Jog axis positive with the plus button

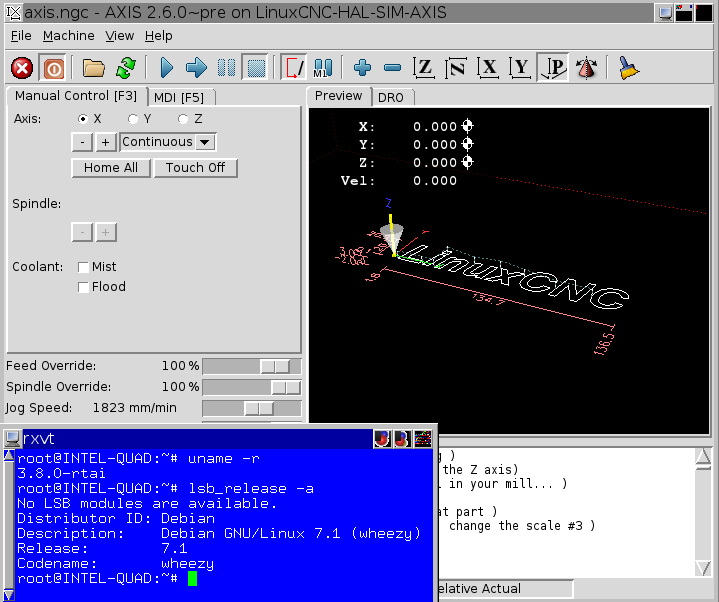tap(105, 142)
